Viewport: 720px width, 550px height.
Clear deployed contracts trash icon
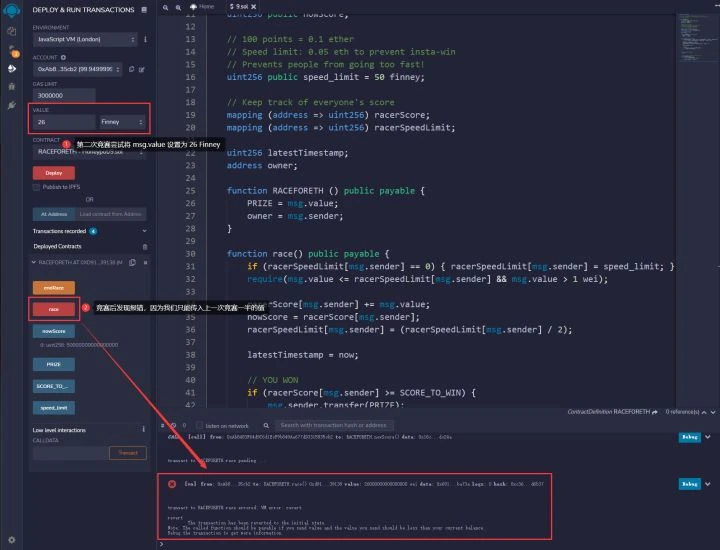(x=145, y=247)
